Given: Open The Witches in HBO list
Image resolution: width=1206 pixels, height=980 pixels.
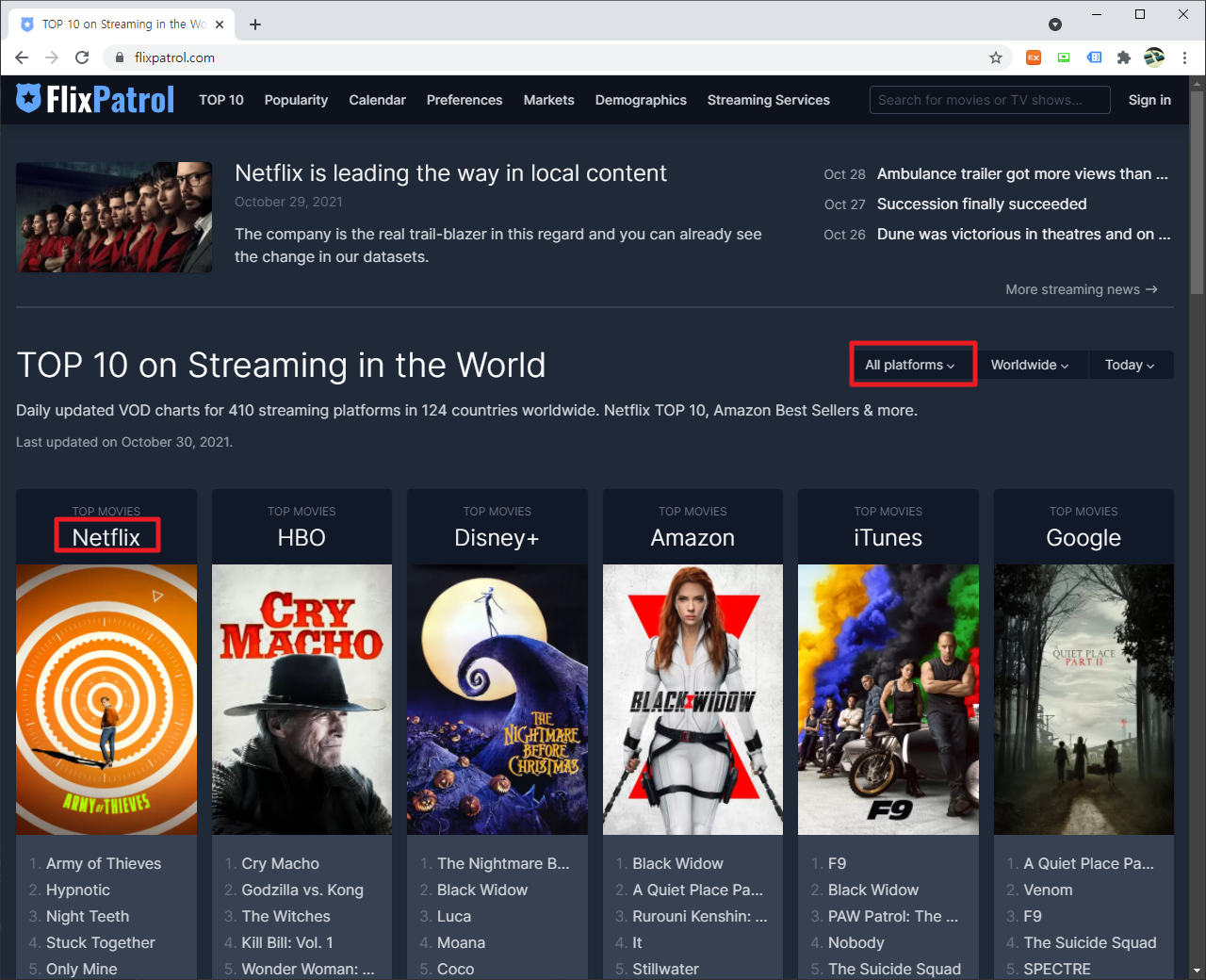Looking at the screenshot, I should pos(286,917).
